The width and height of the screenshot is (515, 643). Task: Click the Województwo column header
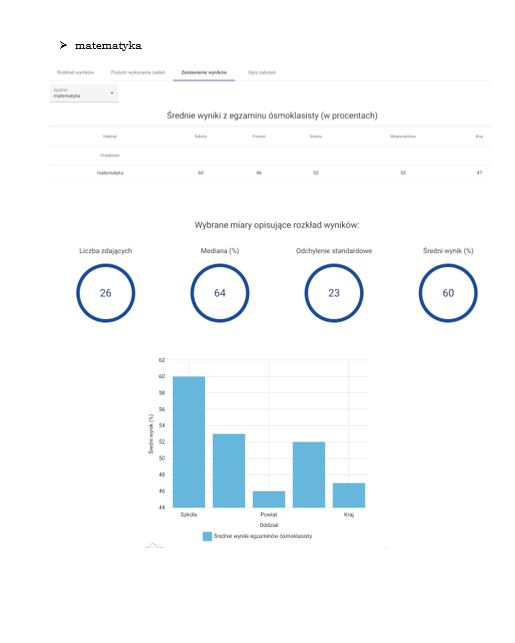pyautogui.click(x=403, y=137)
